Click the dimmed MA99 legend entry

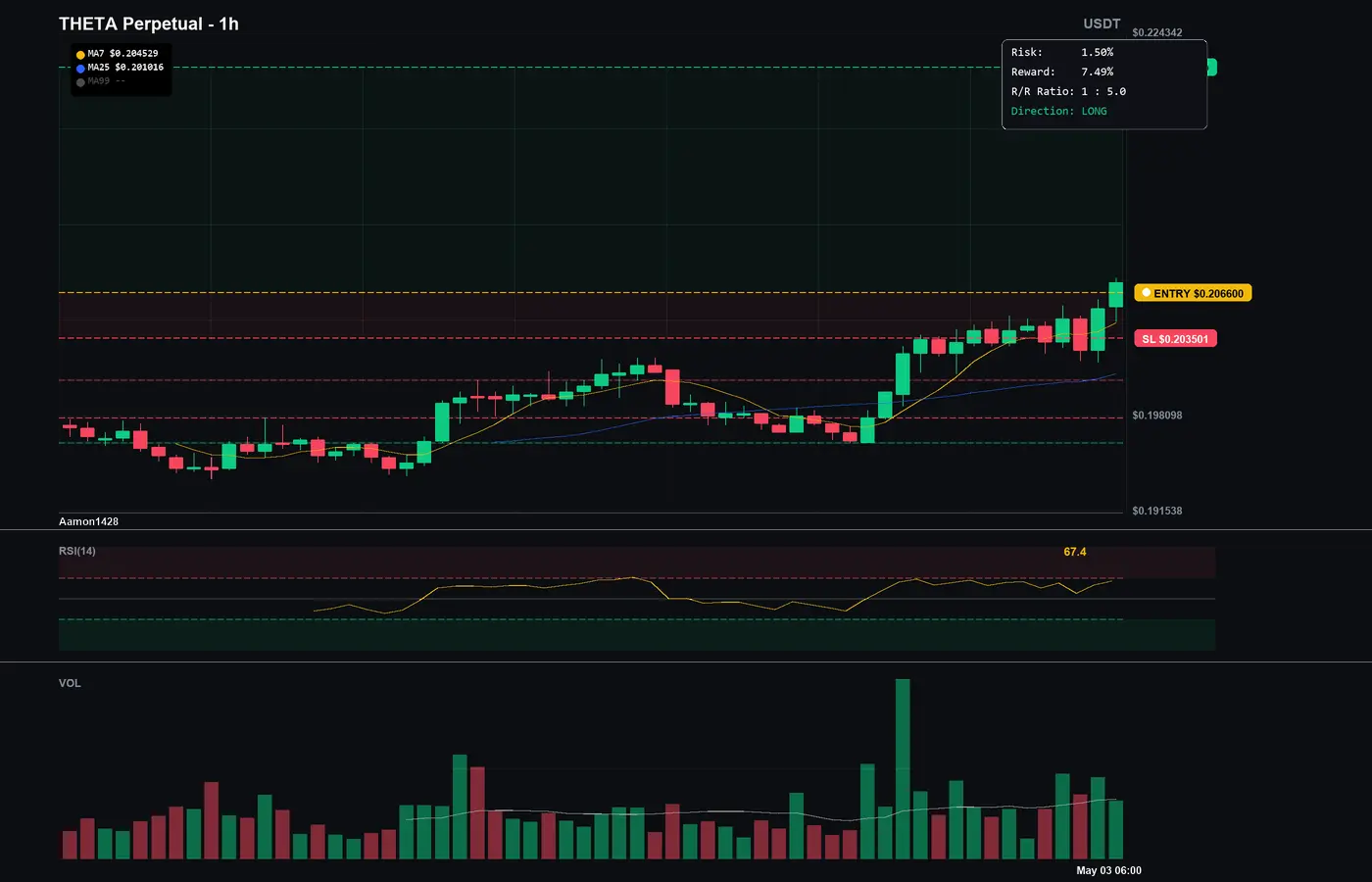tap(106, 81)
